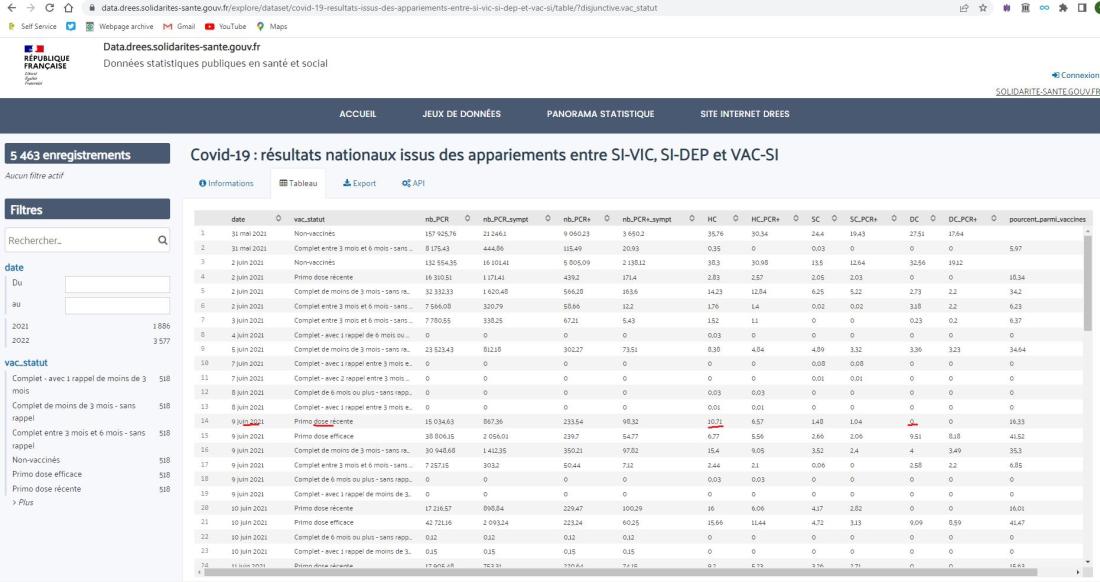Click the 5 463 enregistrements header
This screenshot has width=1100, height=582.
coord(88,154)
